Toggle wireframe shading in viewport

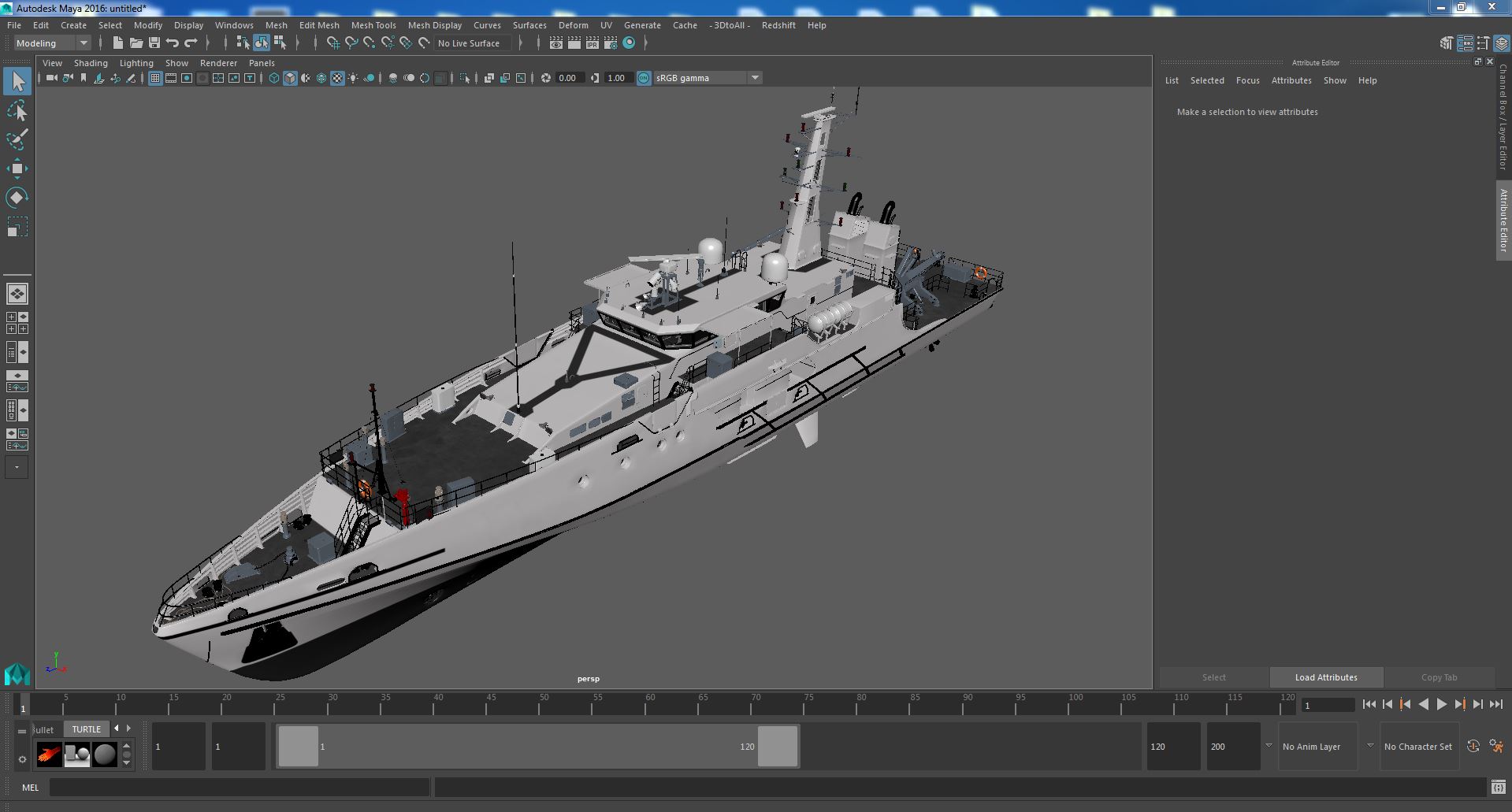pos(274,78)
